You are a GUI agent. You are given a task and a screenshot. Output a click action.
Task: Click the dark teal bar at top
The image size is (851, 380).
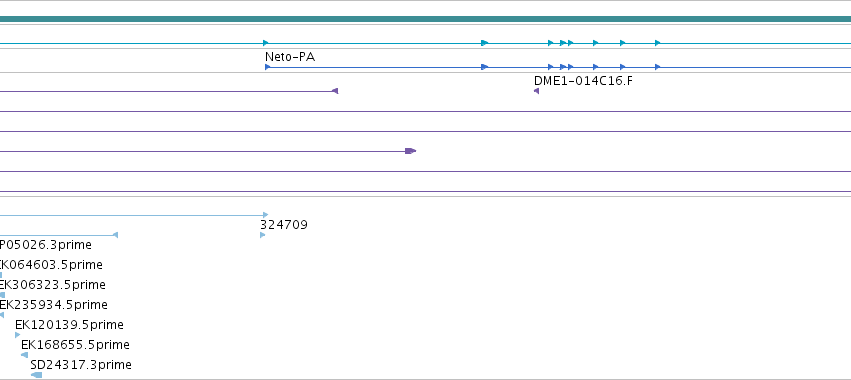click(x=426, y=19)
